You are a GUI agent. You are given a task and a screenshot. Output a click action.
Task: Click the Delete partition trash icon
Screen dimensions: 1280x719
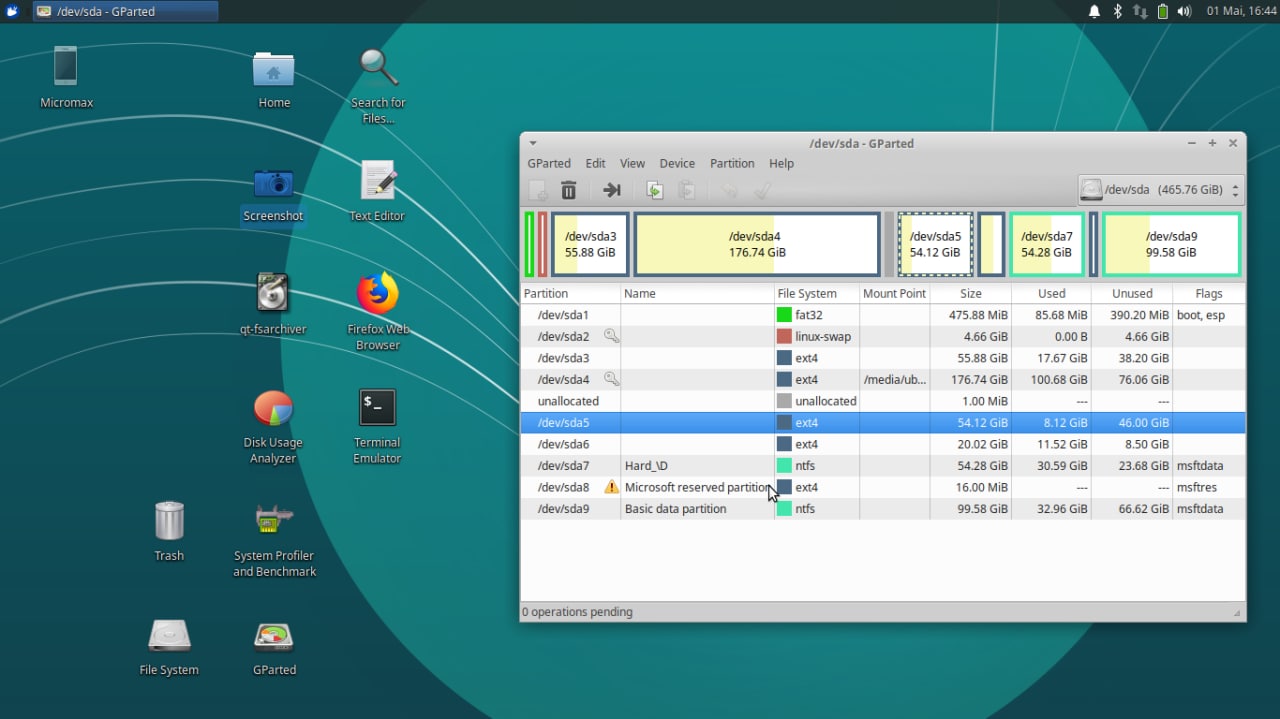(569, 190)
